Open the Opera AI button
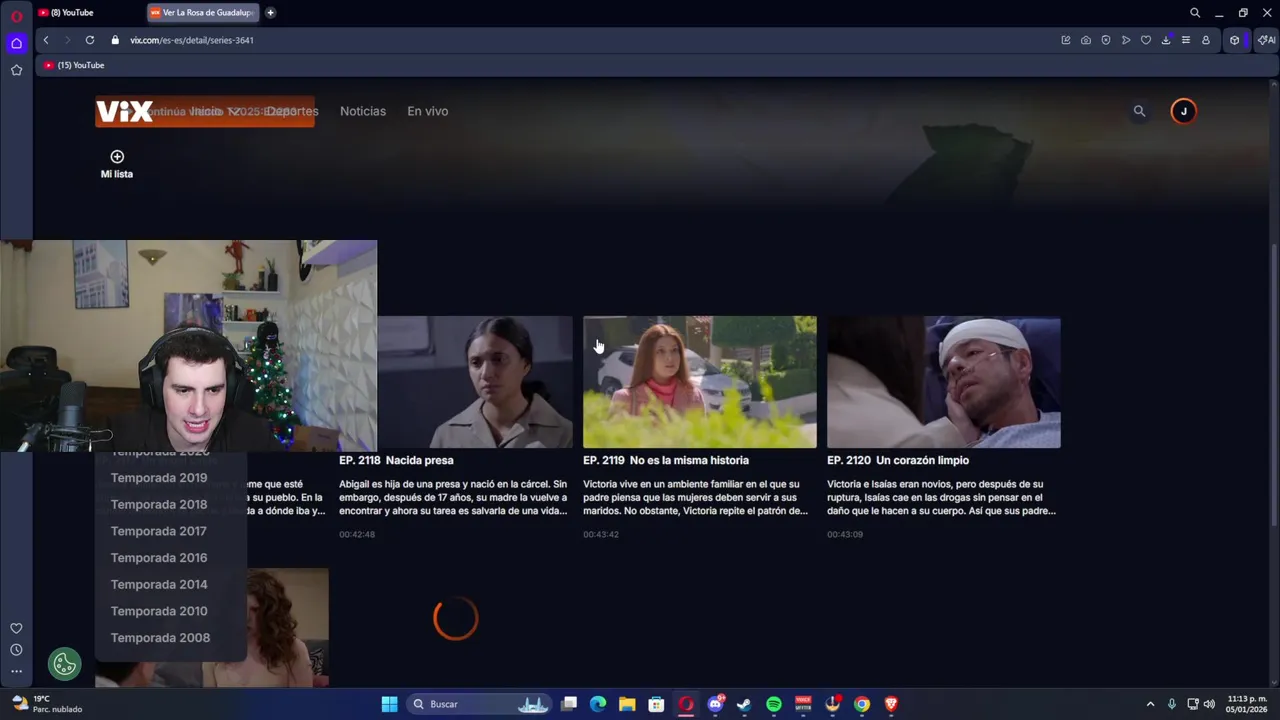Viewport: 1280px width, 720px height. point(1266,40)
